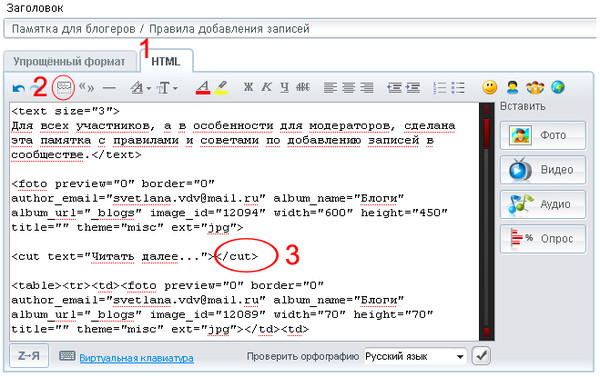Insert a cut (page break) via toolbar icon

click(64, 88)
